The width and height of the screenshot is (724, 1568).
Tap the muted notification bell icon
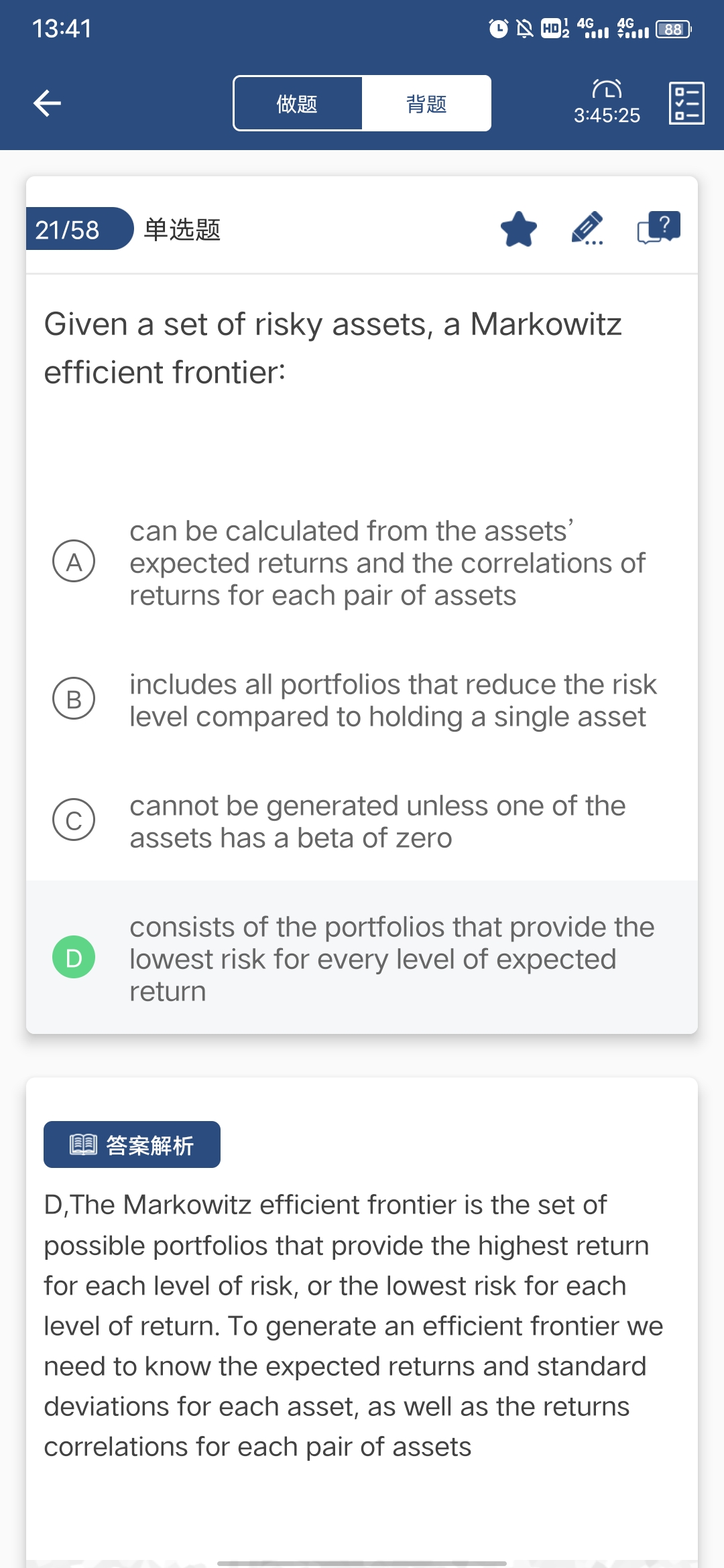point(524,29)
